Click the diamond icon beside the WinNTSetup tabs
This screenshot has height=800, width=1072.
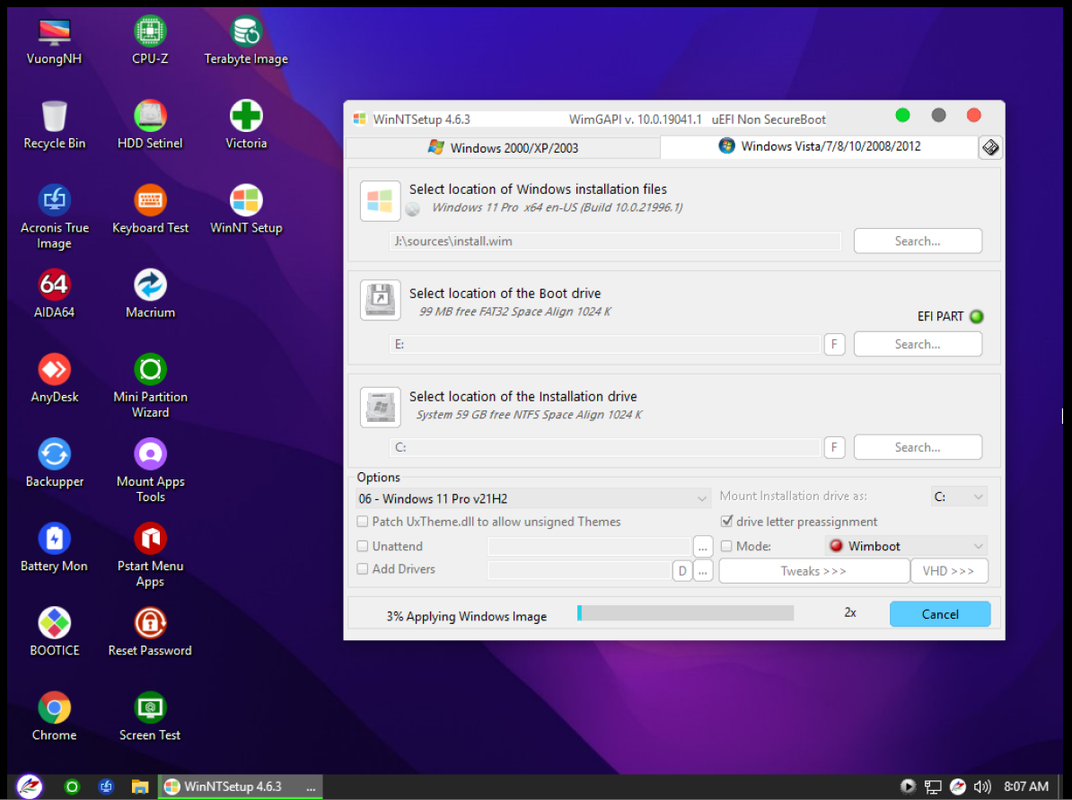coord(990,147)
